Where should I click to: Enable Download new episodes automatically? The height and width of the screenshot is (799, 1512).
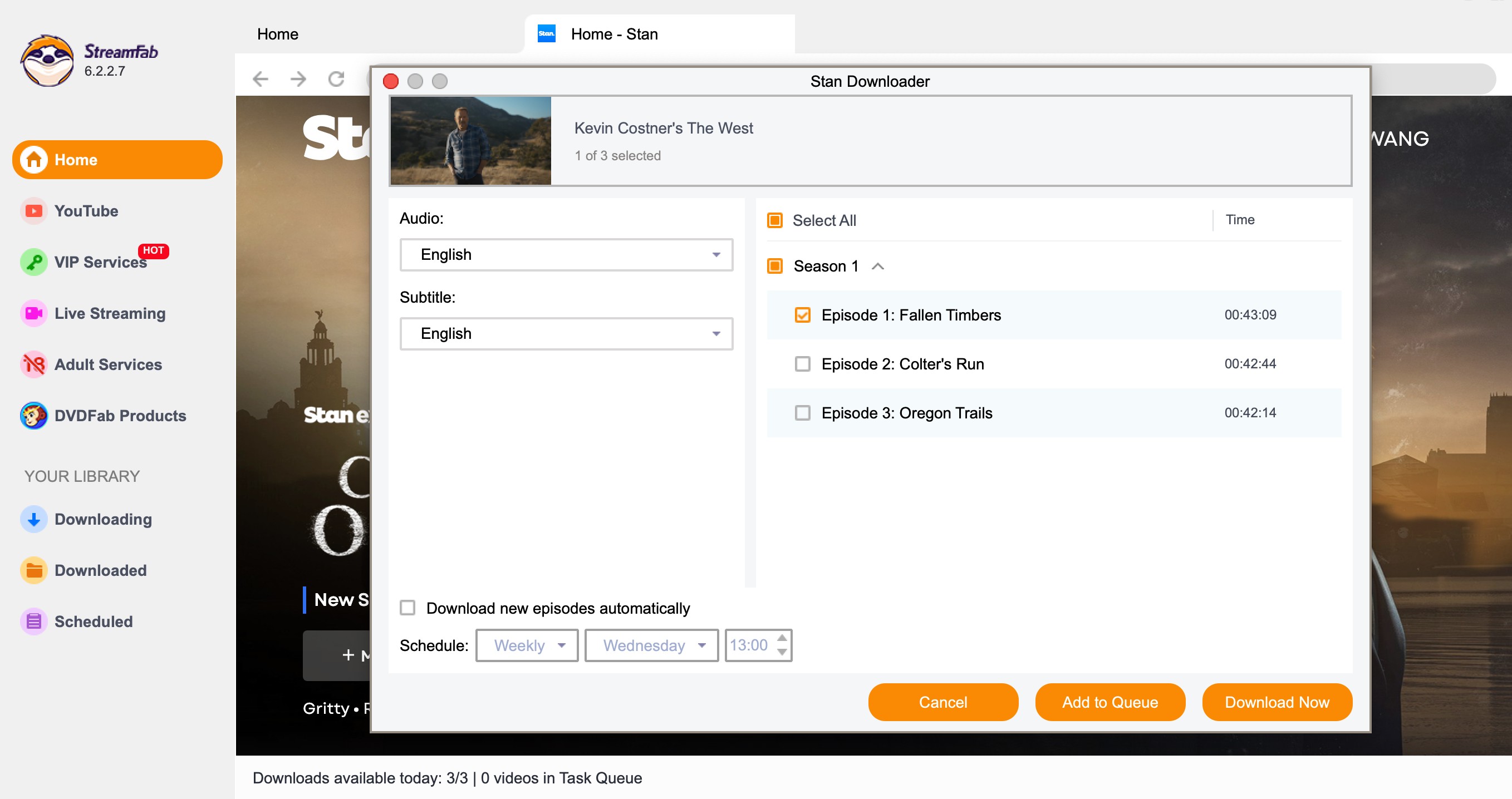[408, 608]
